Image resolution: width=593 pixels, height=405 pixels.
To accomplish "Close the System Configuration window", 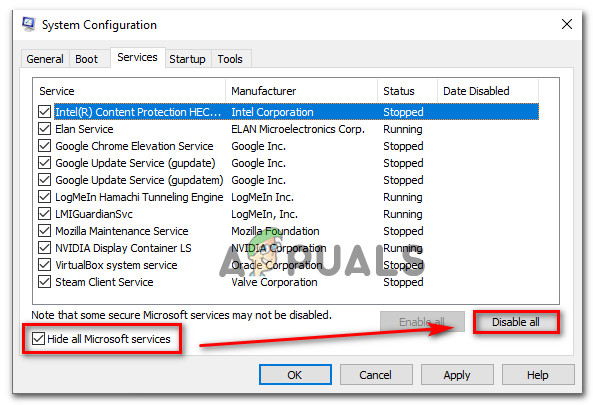I will click(x=566, y=24).
